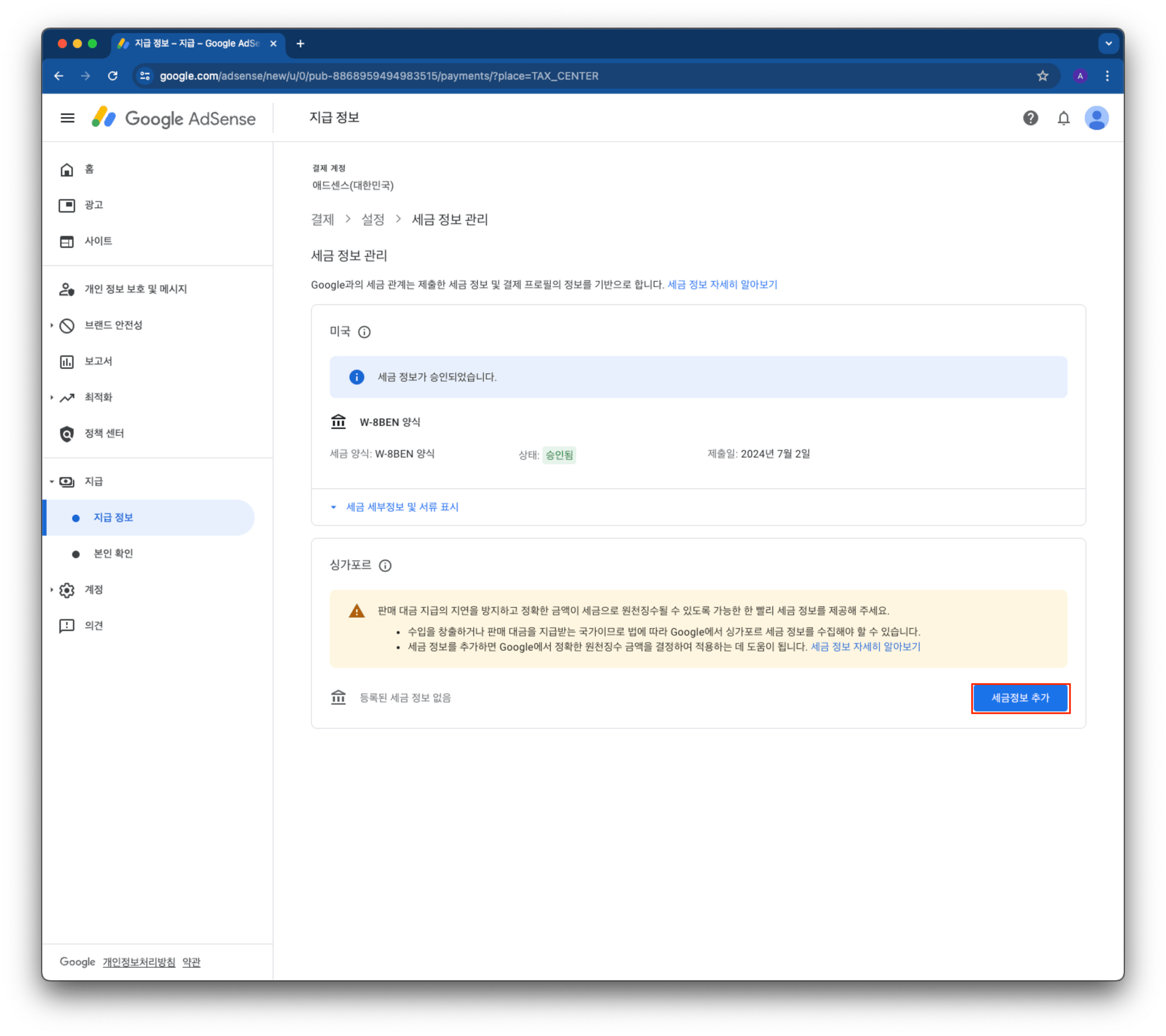This screenshot has height=1036, width=1166.
Task: Click the 세금정보 추가 button
Action: pos(1020,698)
